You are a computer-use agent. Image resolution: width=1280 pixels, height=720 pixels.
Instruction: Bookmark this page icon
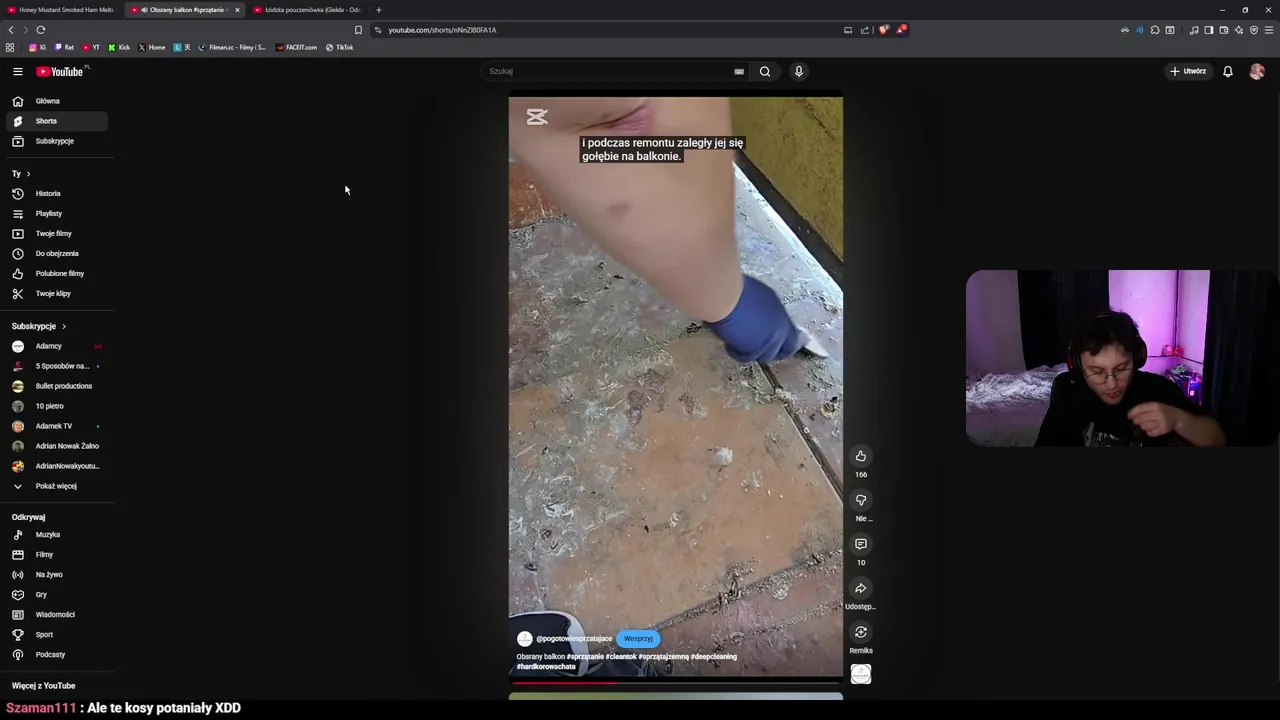(358, 30)
